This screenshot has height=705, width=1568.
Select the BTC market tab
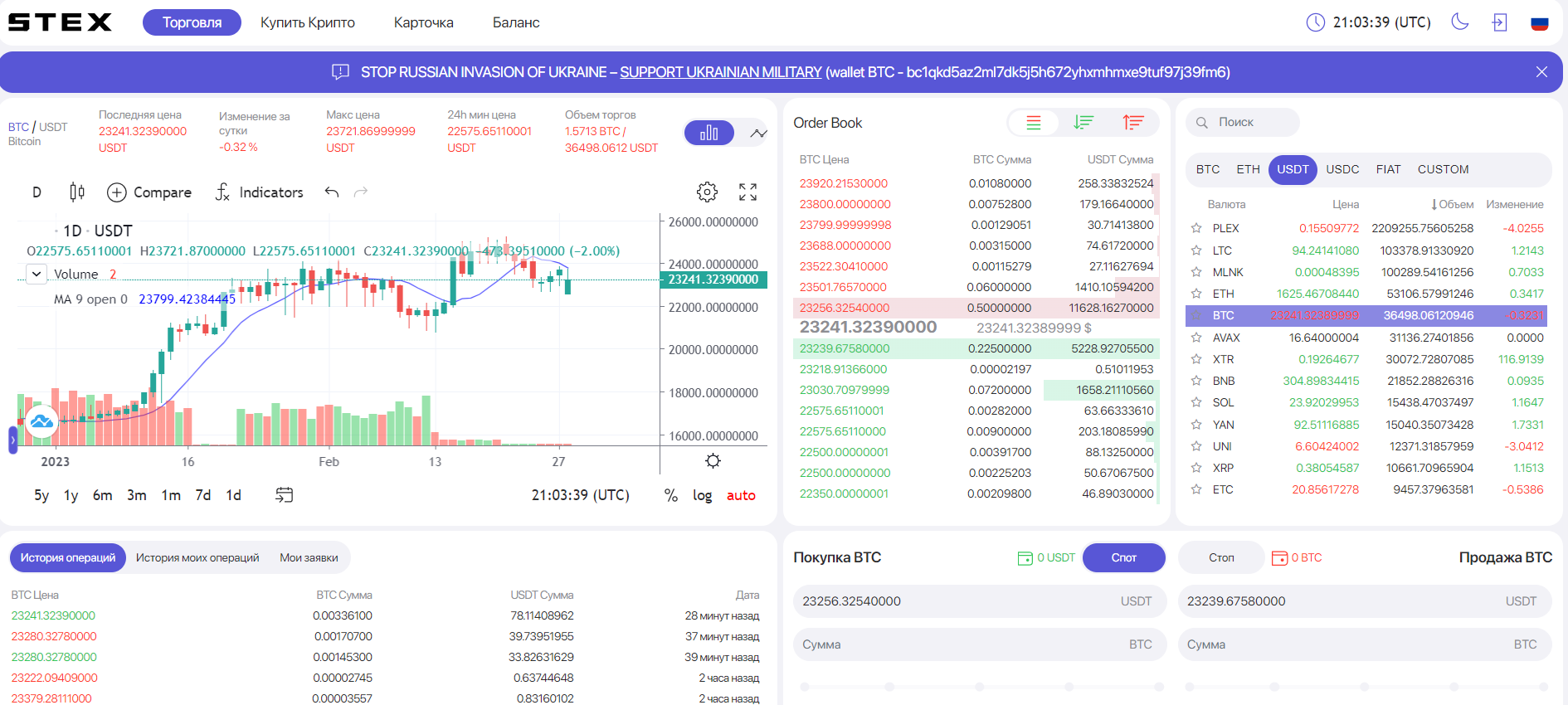(1208, 169)
